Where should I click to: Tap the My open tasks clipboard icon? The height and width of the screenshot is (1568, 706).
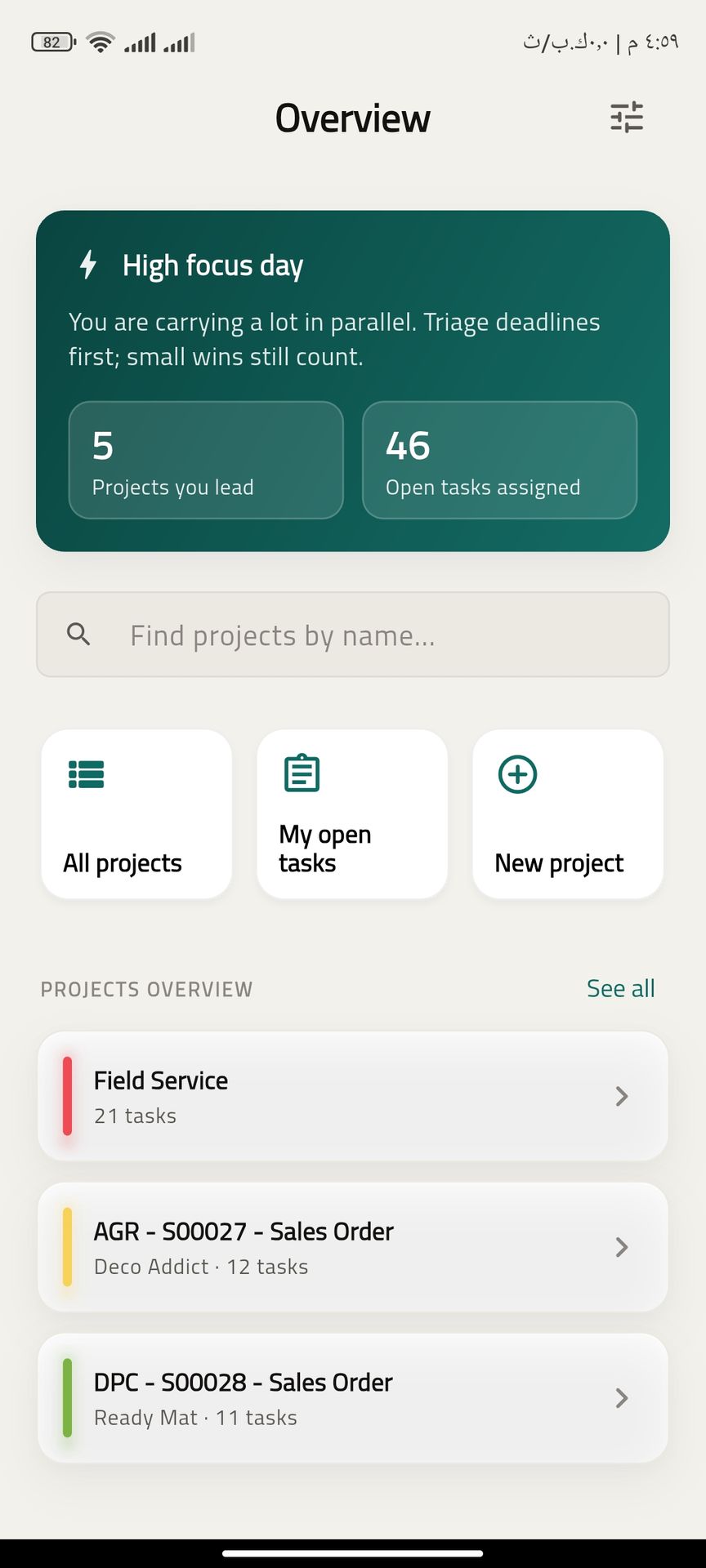(x=302, y=773)
